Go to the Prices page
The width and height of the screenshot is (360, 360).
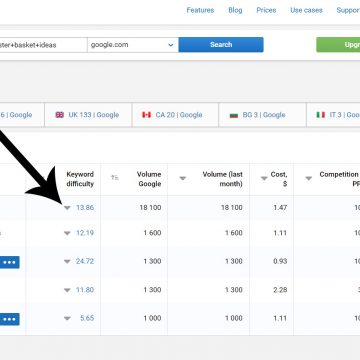266,10
